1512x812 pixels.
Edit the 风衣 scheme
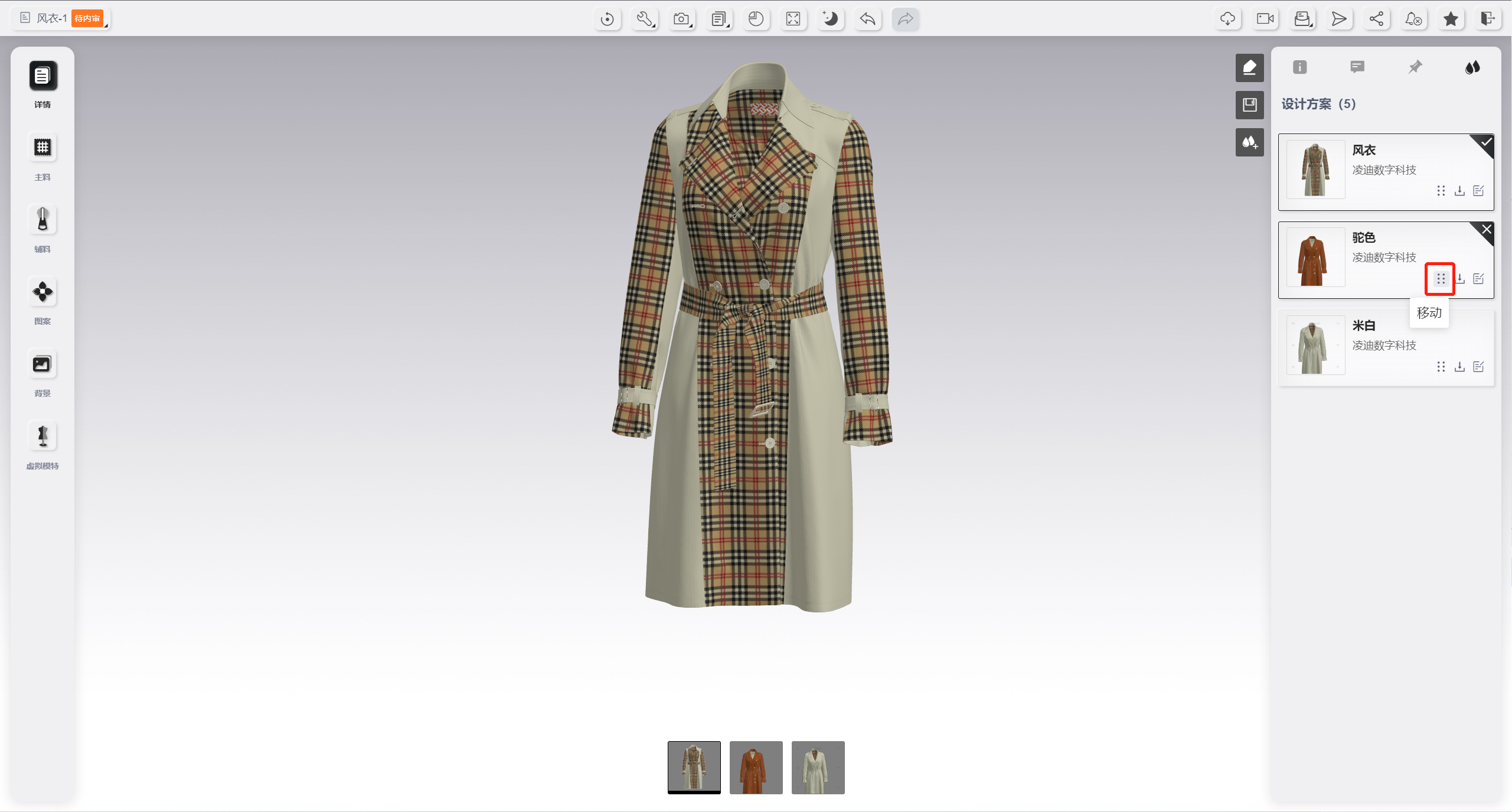tap(1478, 191)
